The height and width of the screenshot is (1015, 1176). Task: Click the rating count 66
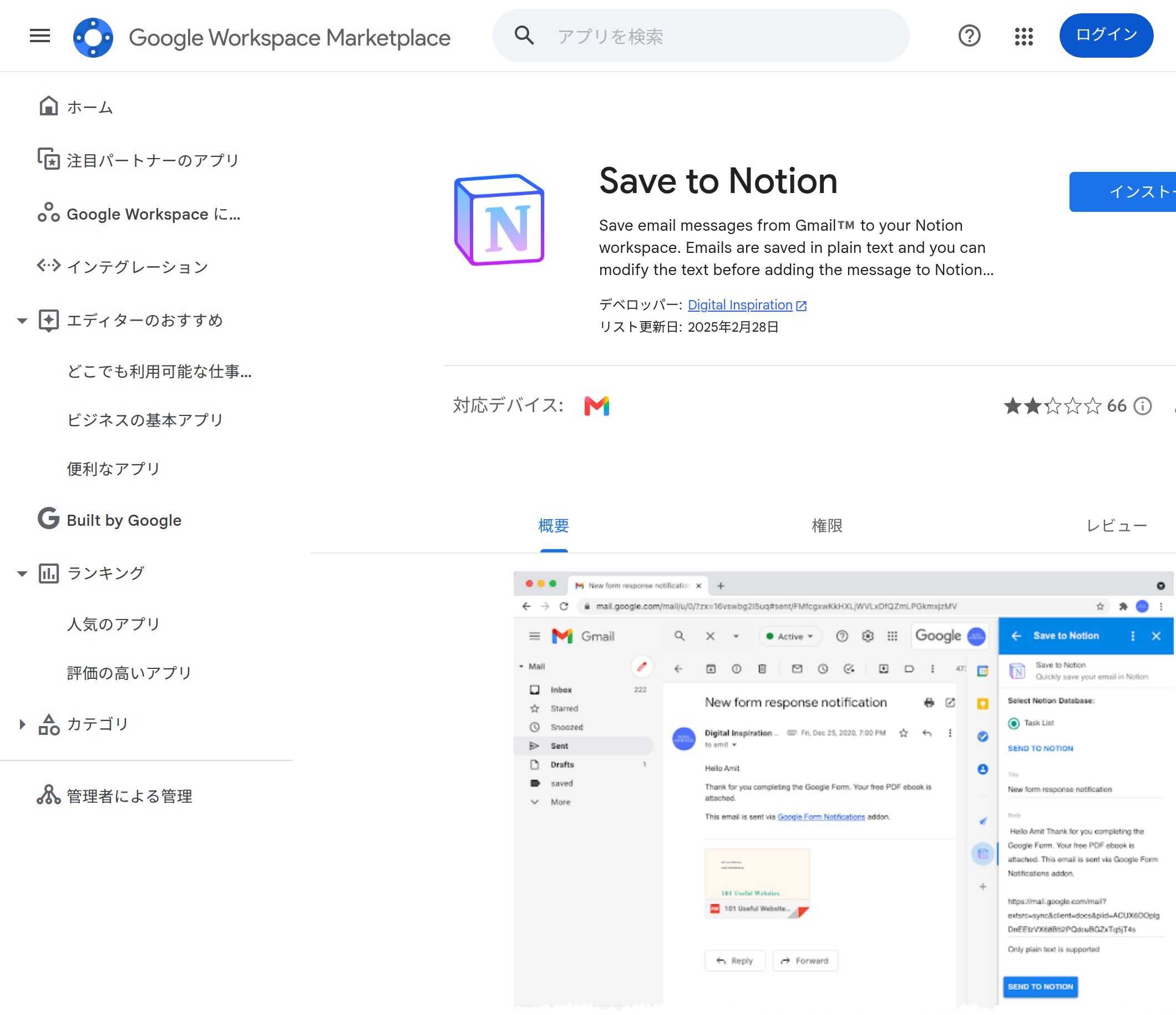(x=1117, y=405)
